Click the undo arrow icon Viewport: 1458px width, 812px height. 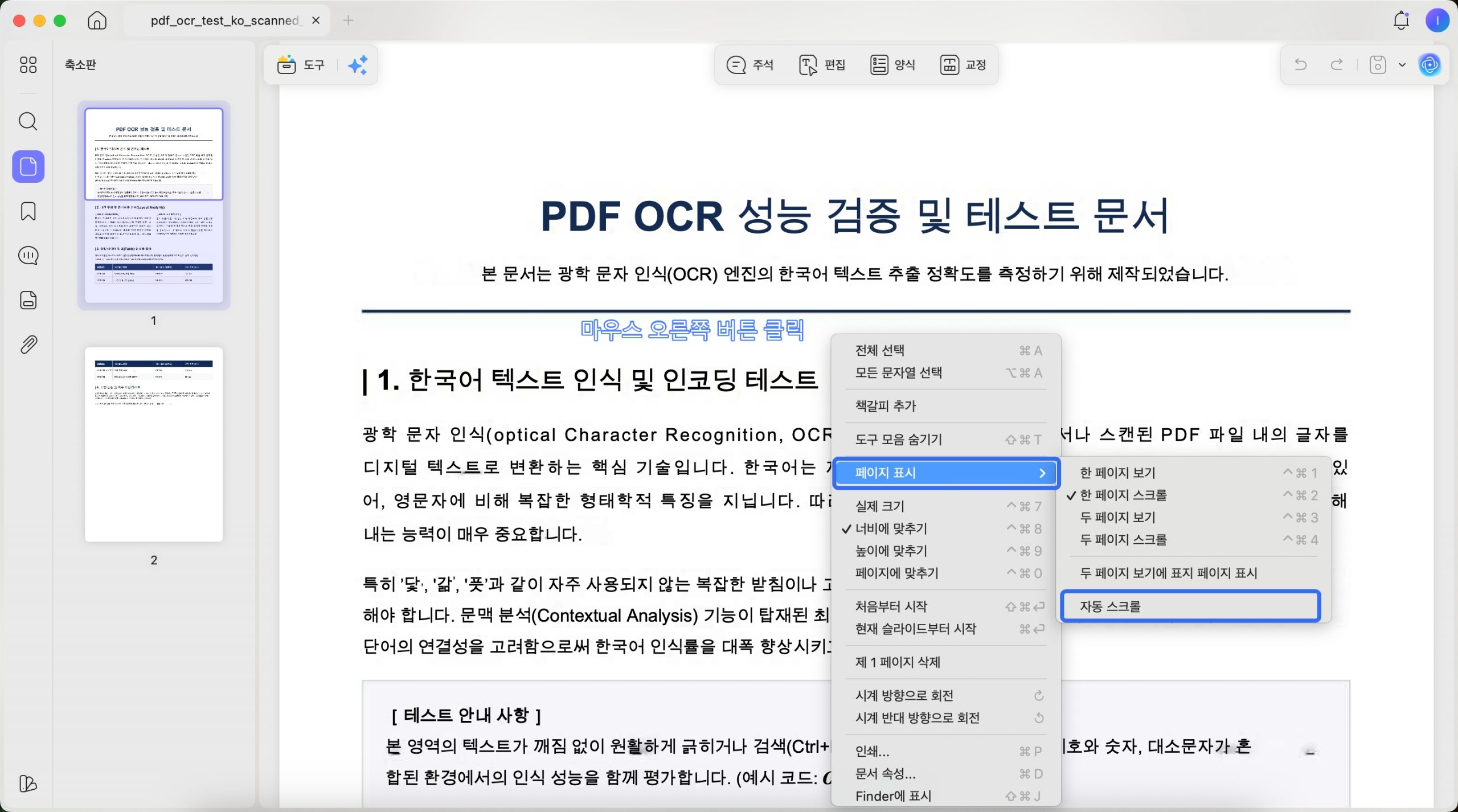coord(1301,64)
